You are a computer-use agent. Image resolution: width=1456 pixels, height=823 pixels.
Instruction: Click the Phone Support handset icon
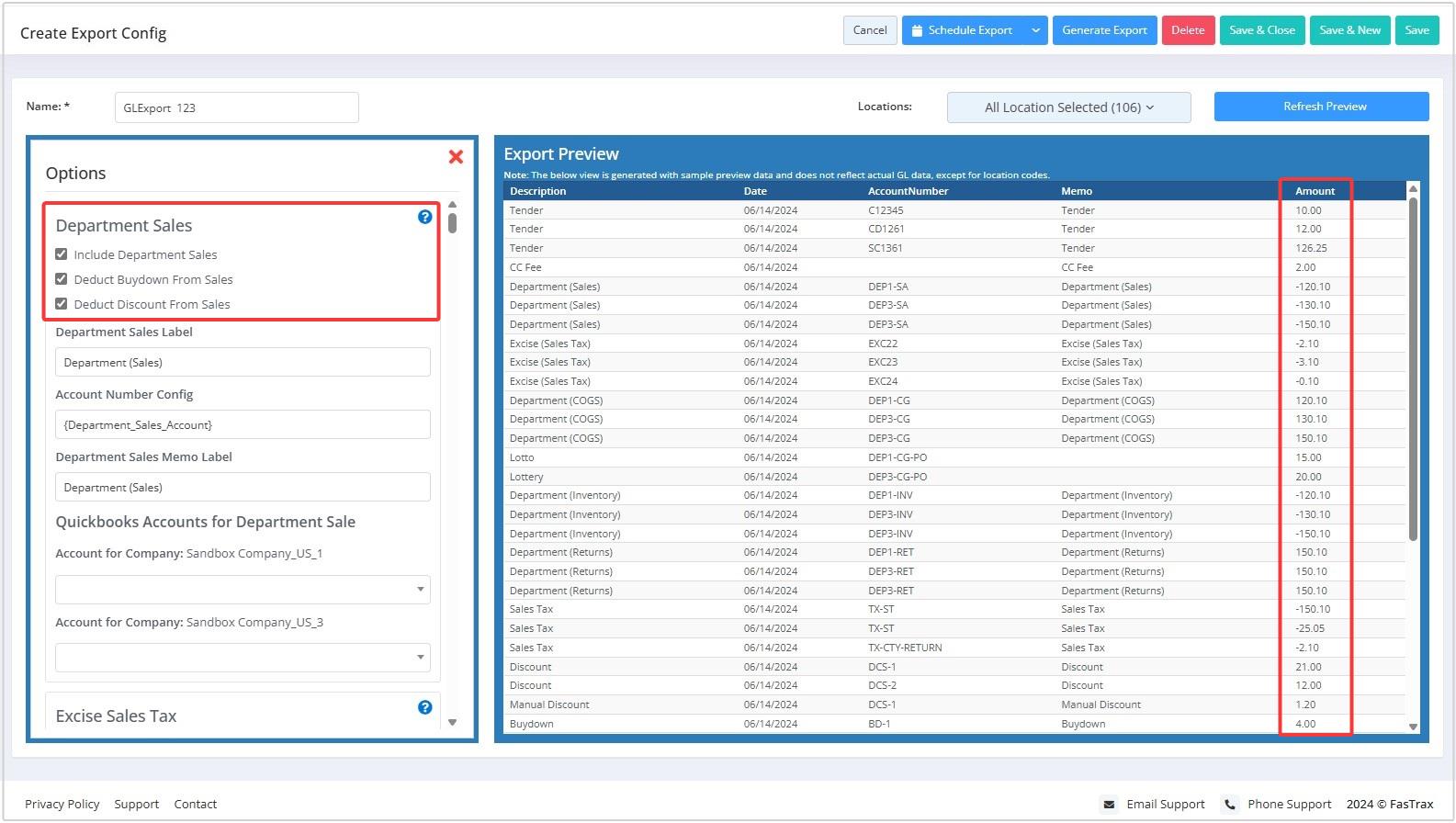coord(1230,805)
